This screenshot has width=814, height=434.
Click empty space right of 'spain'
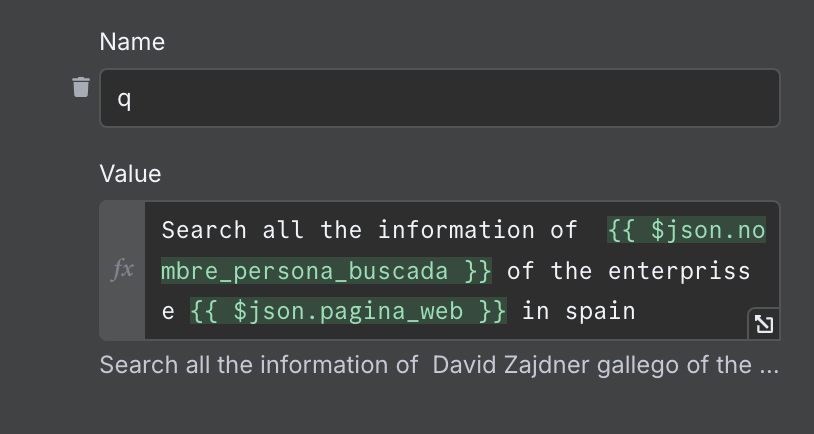pyautogui.click(x=690, y=311)
